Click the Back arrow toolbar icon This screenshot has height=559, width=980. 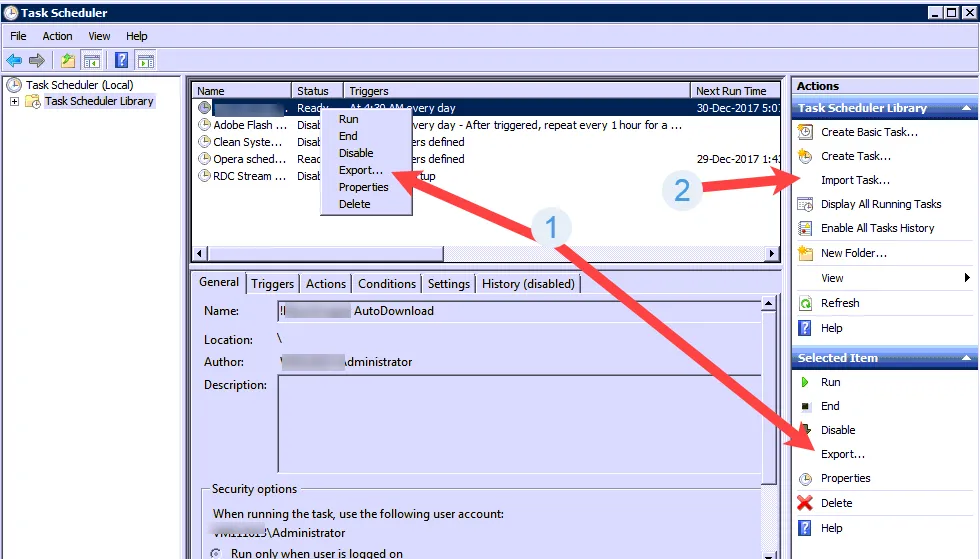pos(14,61)
